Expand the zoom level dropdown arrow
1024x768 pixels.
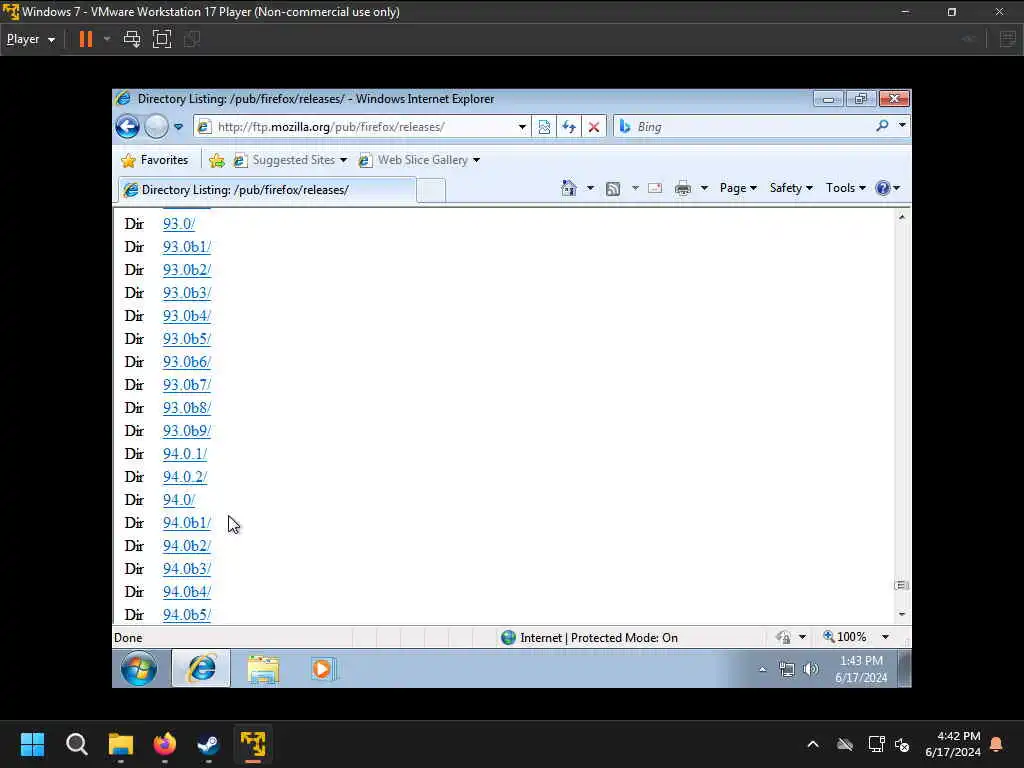886,637
